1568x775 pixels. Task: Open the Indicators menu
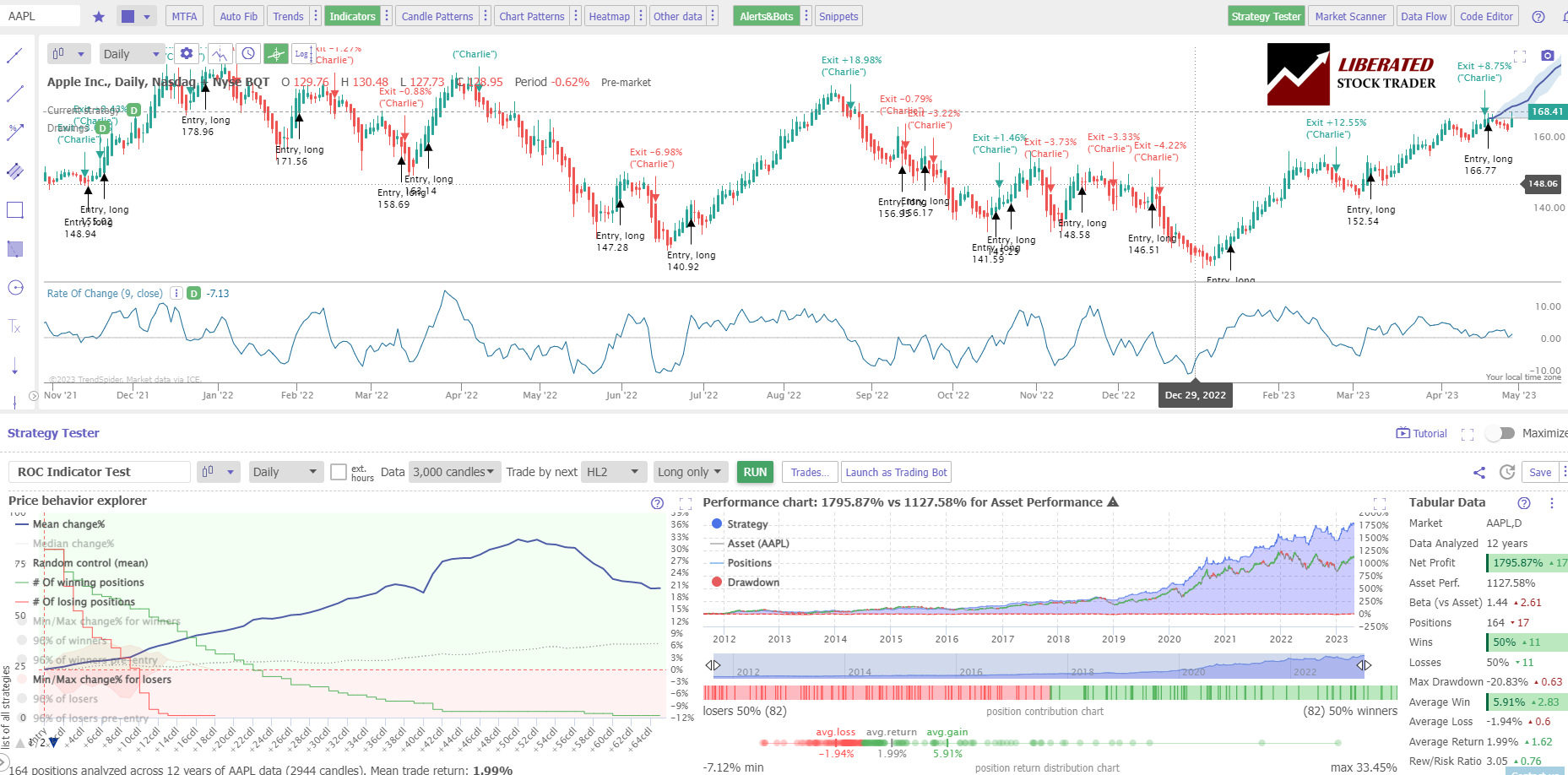click(x=353, y=15)
